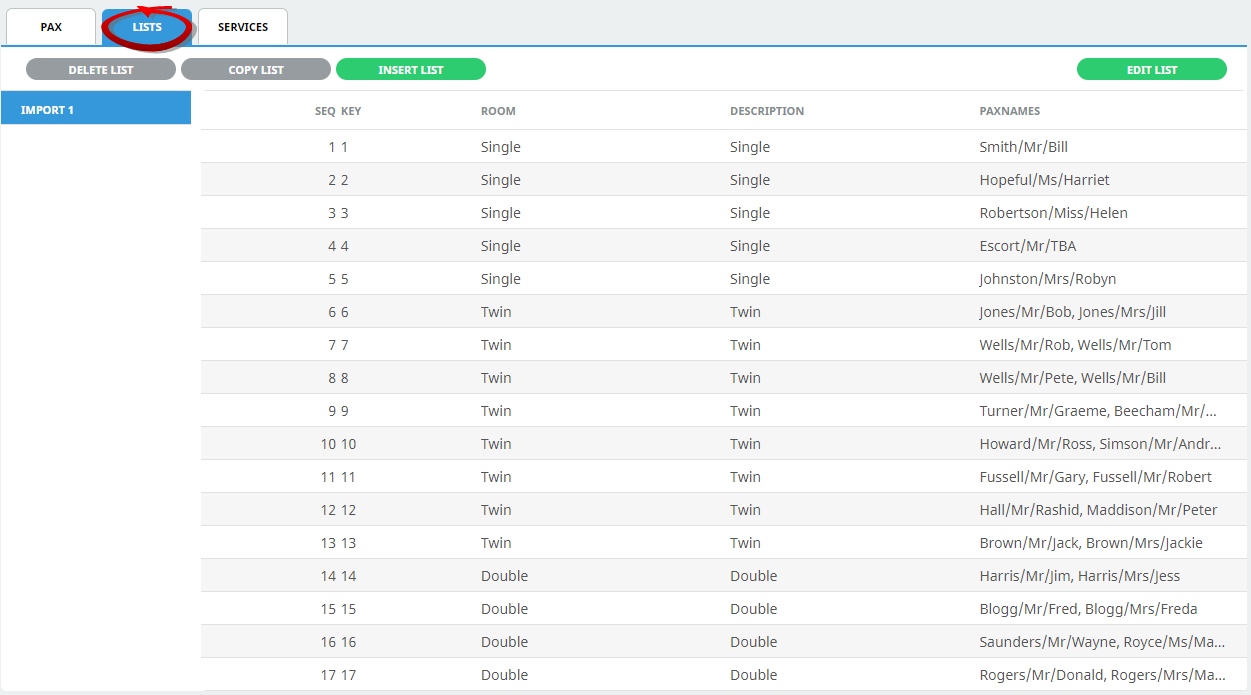The image size is (1251, 695).
Task: Switch to the SERVICES tab
Action: (243, 27)
